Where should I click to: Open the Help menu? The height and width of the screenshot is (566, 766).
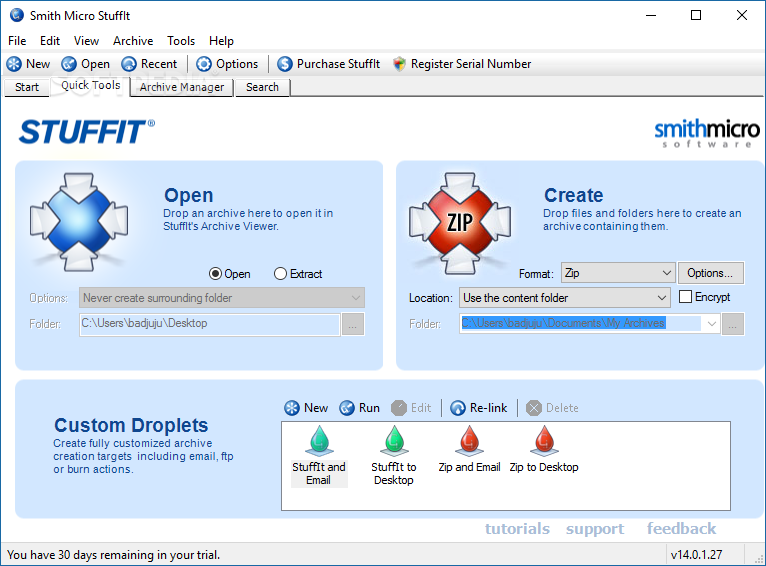[221, 41]
